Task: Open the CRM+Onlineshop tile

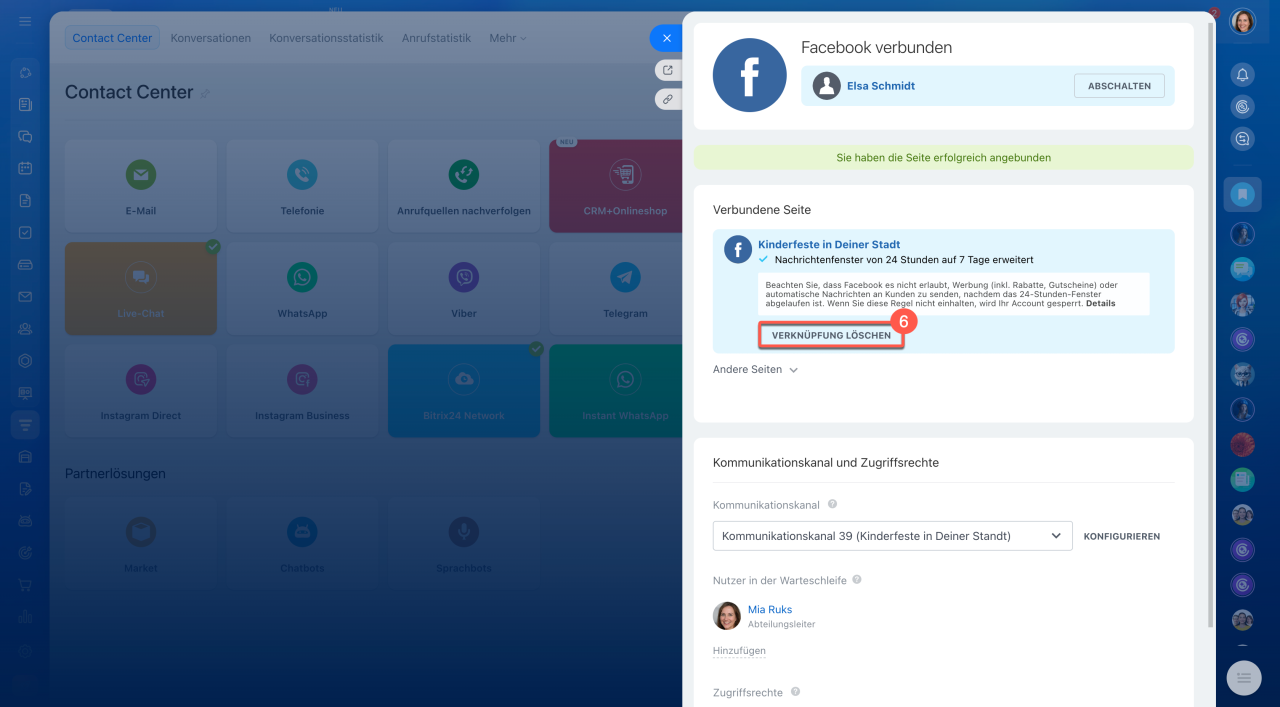Action: pos(615,186)
